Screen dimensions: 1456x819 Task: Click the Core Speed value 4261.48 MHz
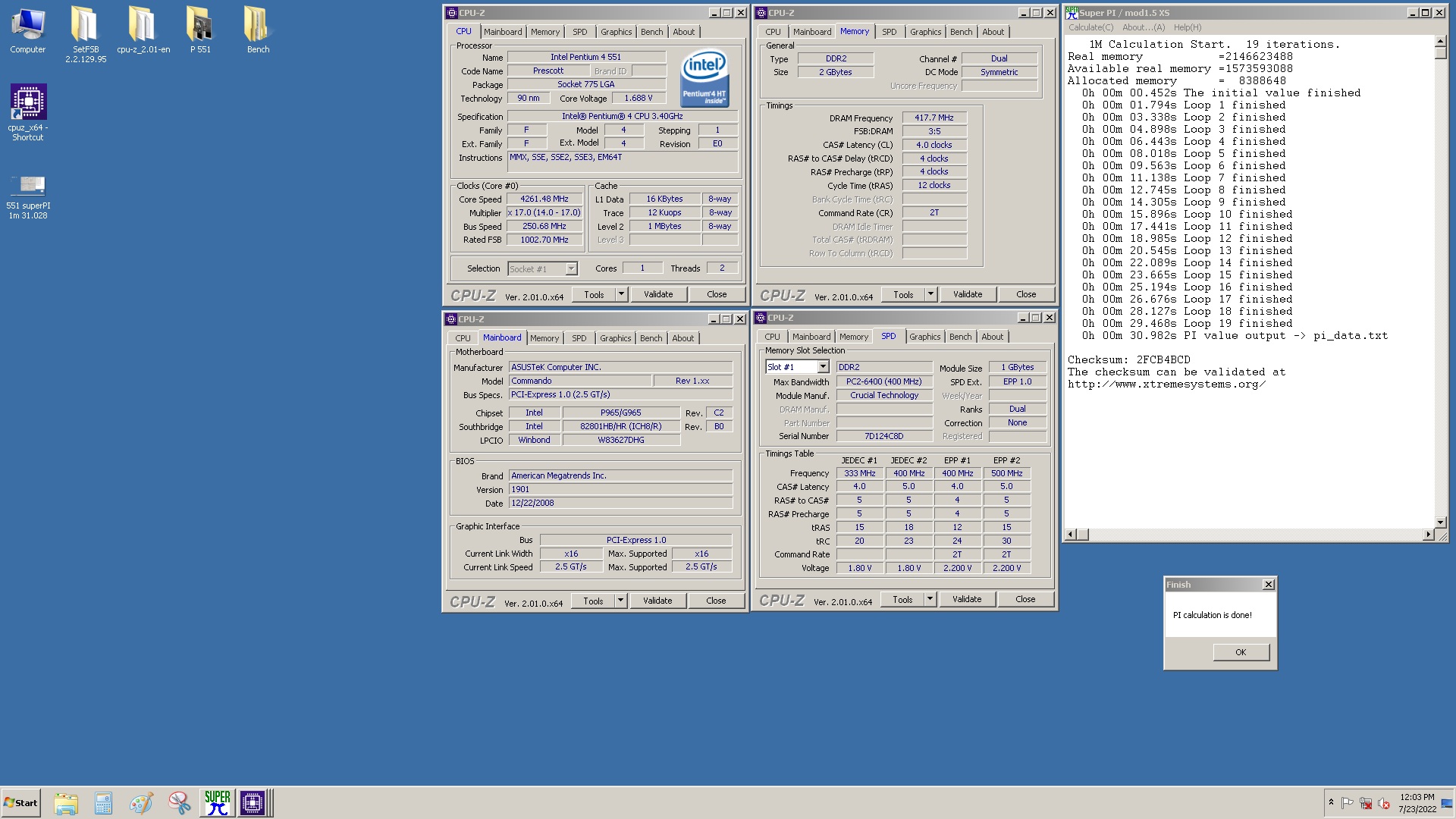[x=544, y=199]
